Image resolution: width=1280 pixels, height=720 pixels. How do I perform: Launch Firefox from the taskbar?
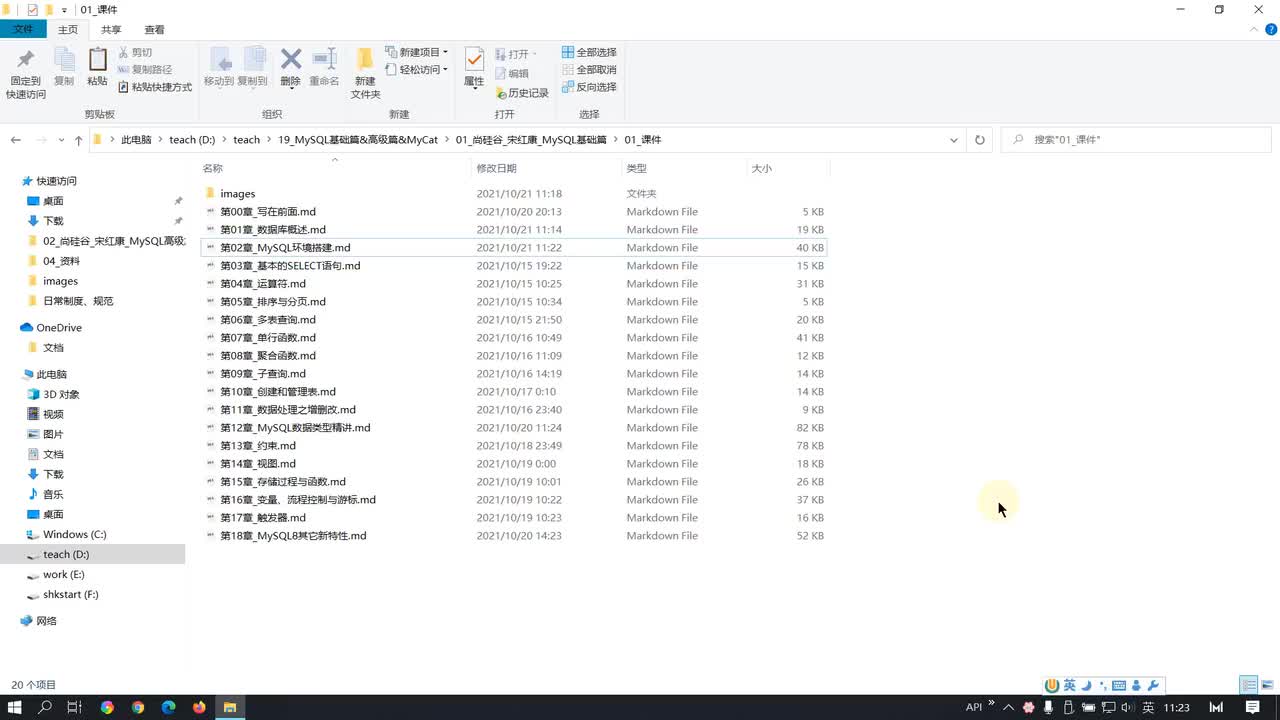tap(199, 707)
